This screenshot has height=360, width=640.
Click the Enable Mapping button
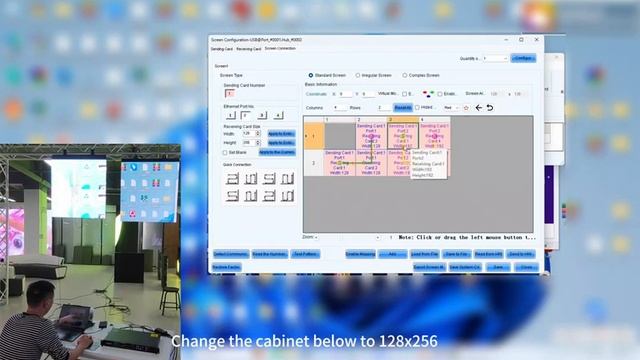pyautogui.click(x=360, y=254)
